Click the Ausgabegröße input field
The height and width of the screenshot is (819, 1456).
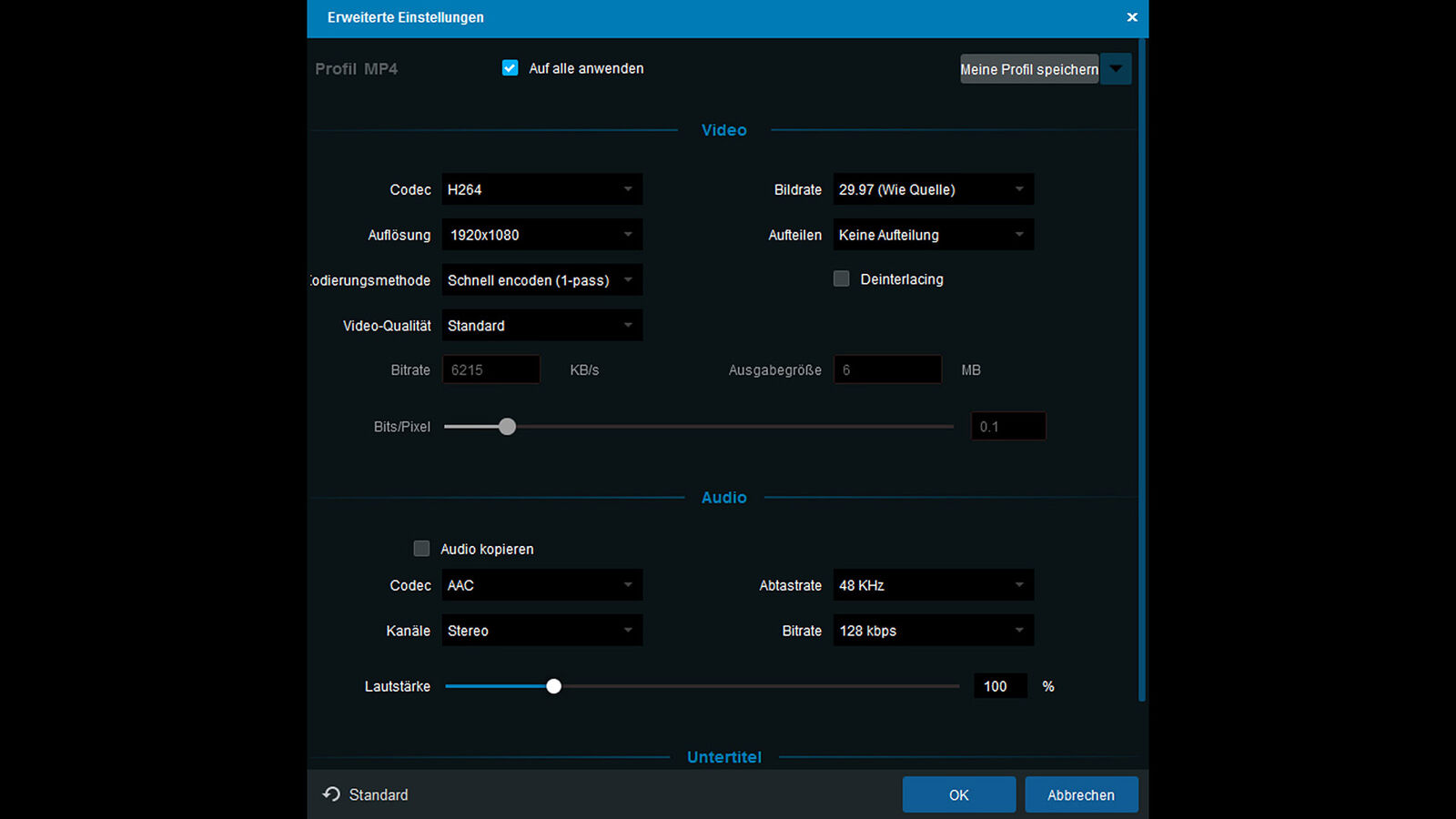click(x=886, y=369)
